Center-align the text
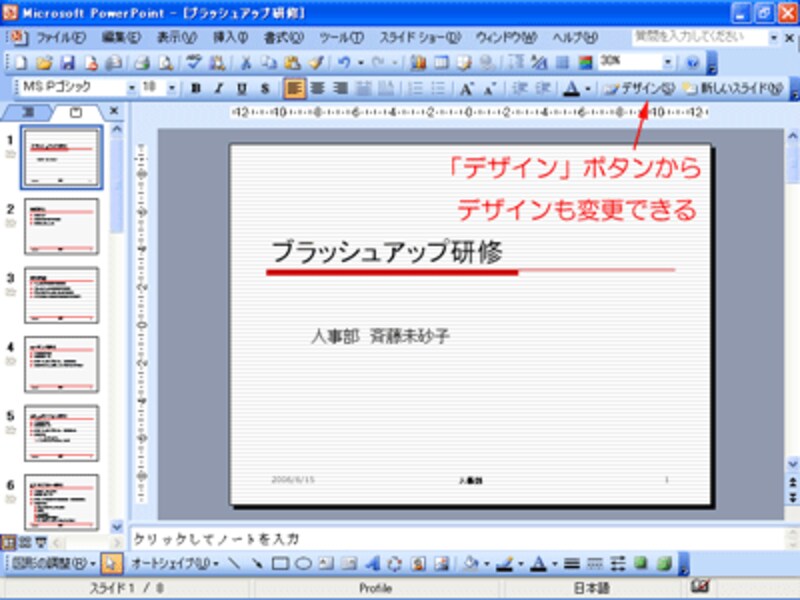The image size is (800, 600). [x=317, y=89]
